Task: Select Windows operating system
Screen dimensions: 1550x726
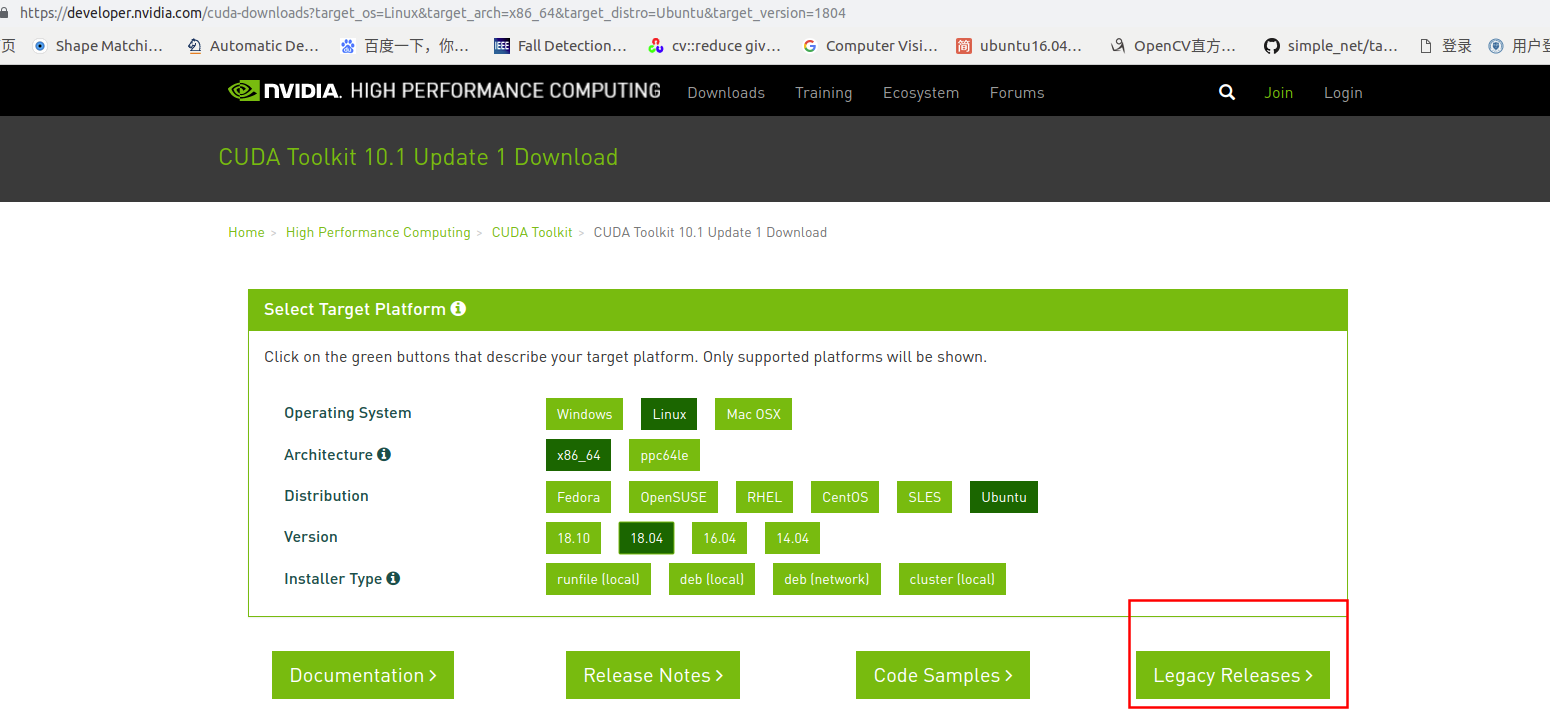Action: [584, 414]
